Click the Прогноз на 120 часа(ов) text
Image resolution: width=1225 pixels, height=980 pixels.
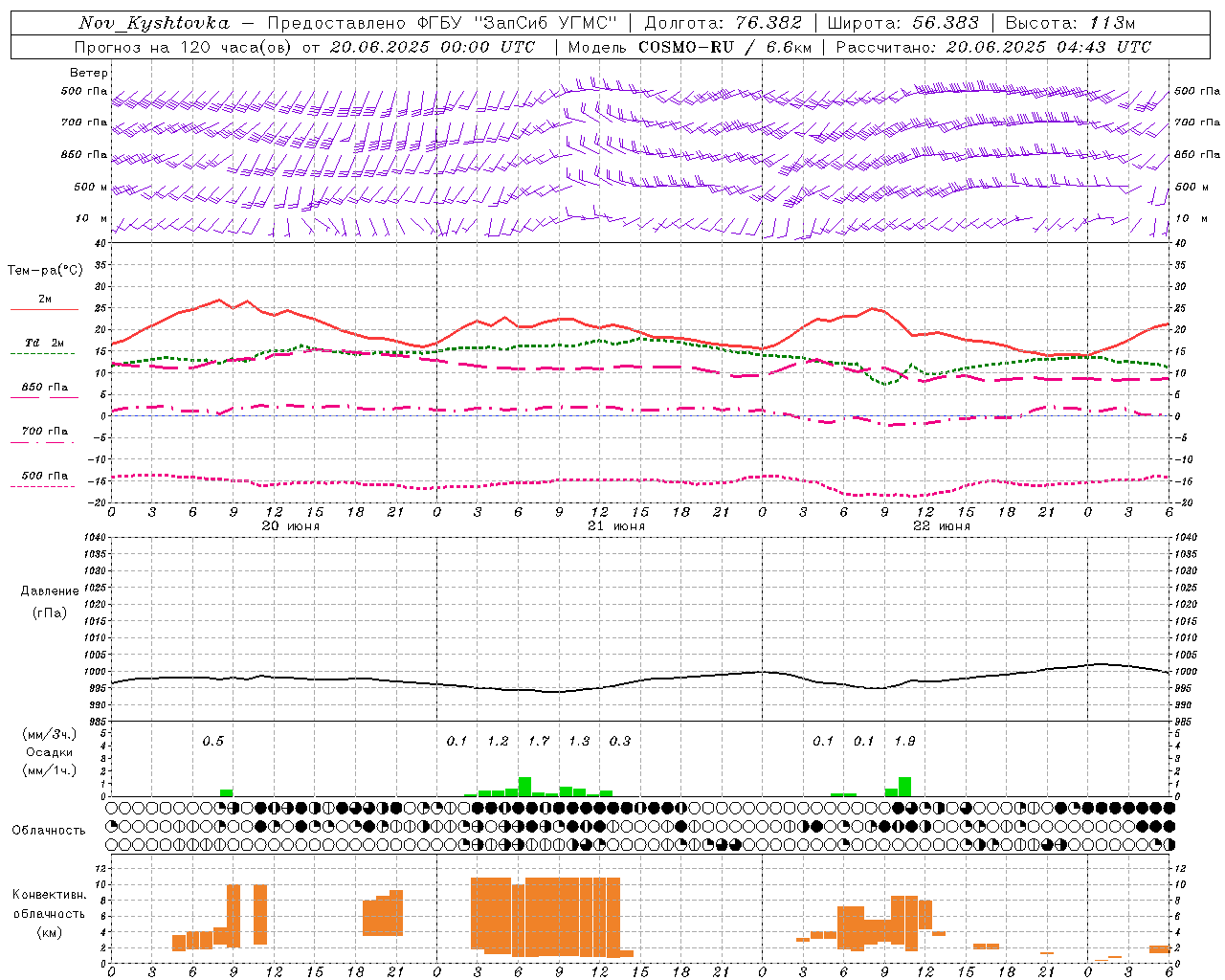[x=185, y=47]
